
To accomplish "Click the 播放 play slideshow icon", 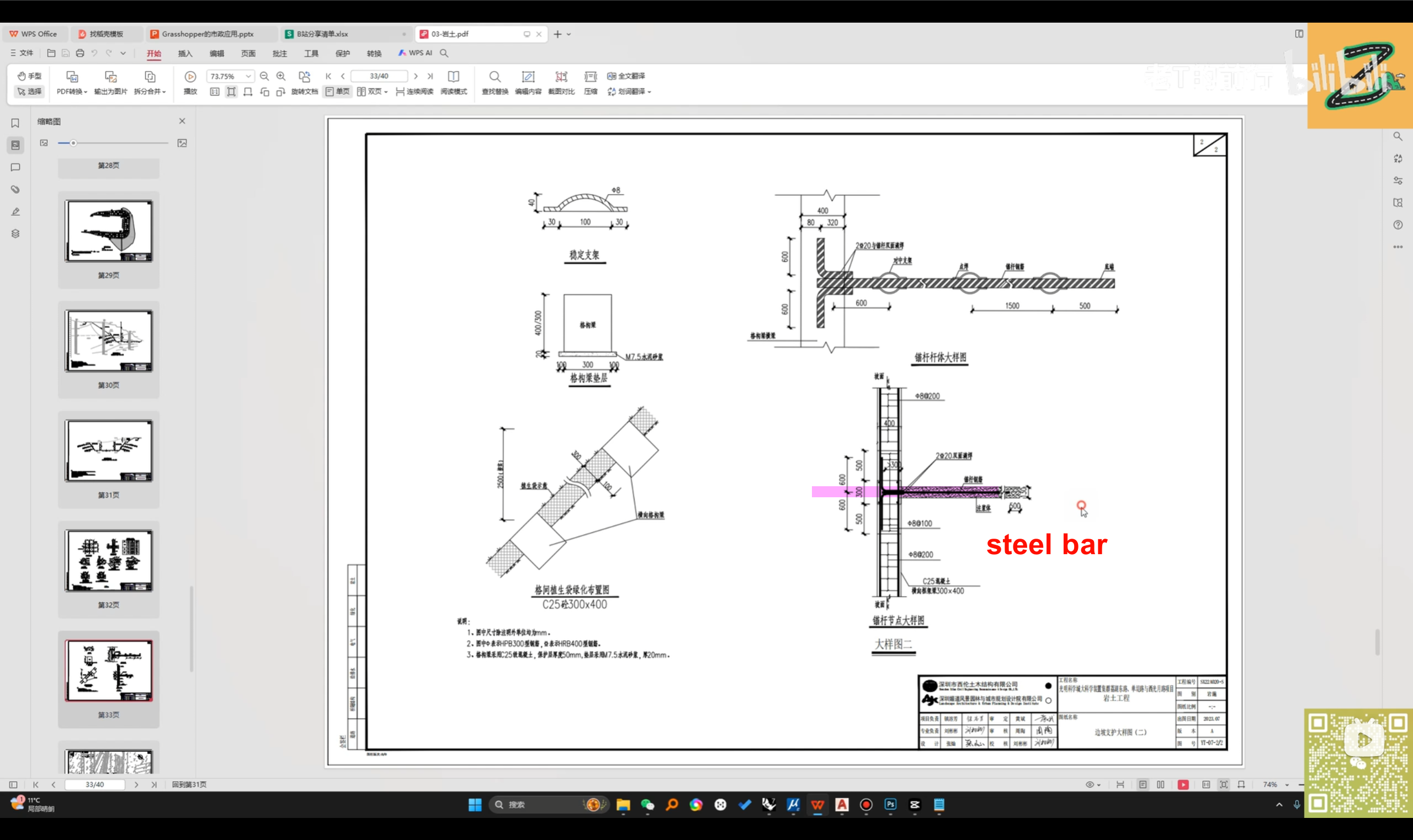I will click(x=190, y=77).
